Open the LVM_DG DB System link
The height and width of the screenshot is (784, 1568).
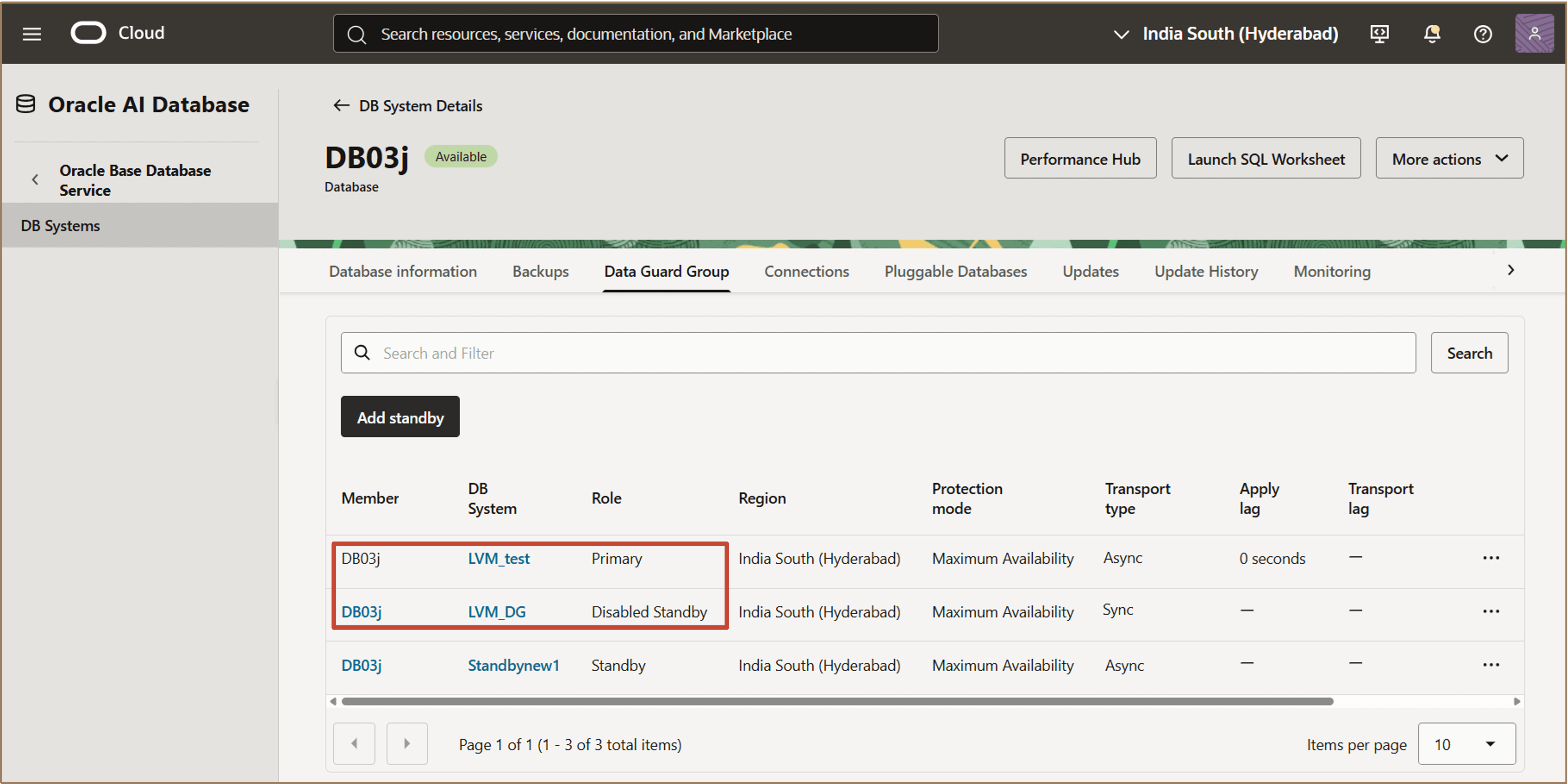pos(496,612)
